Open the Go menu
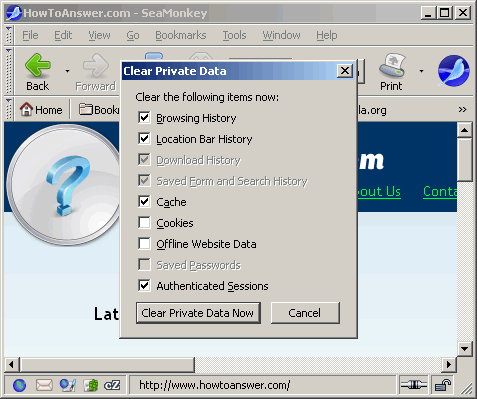Viewport: 477px width, 399px height. click(x=133, y=35)
